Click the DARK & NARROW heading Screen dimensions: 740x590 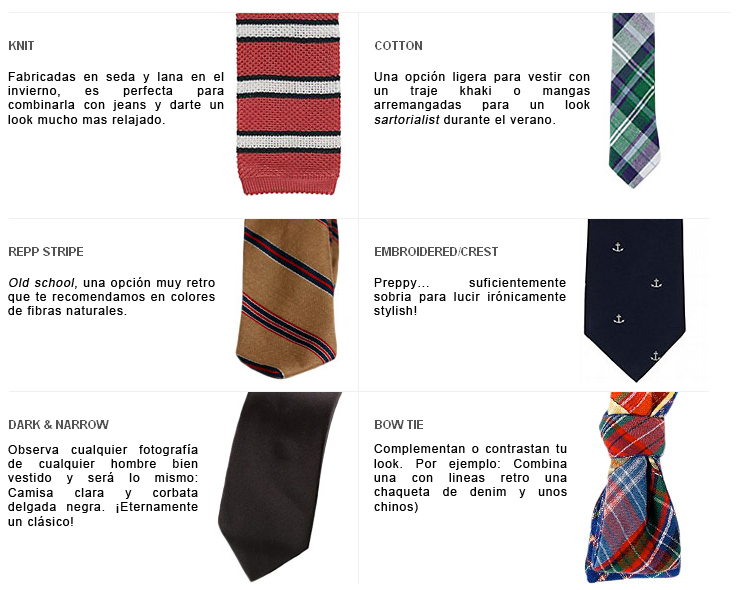[x=59, y=424]
